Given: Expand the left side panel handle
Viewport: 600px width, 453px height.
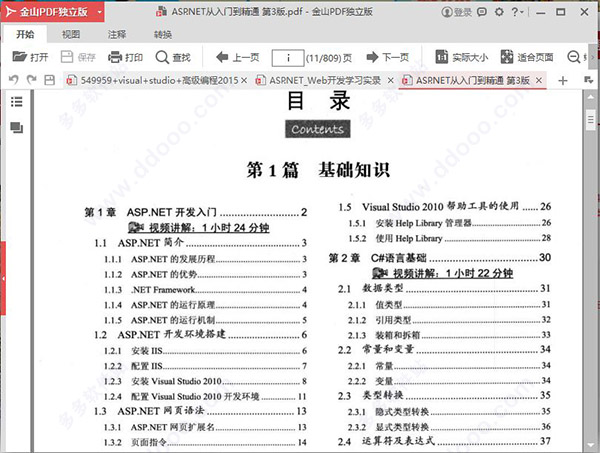Looking at the screenshot, I should click(x=3, y=279).
